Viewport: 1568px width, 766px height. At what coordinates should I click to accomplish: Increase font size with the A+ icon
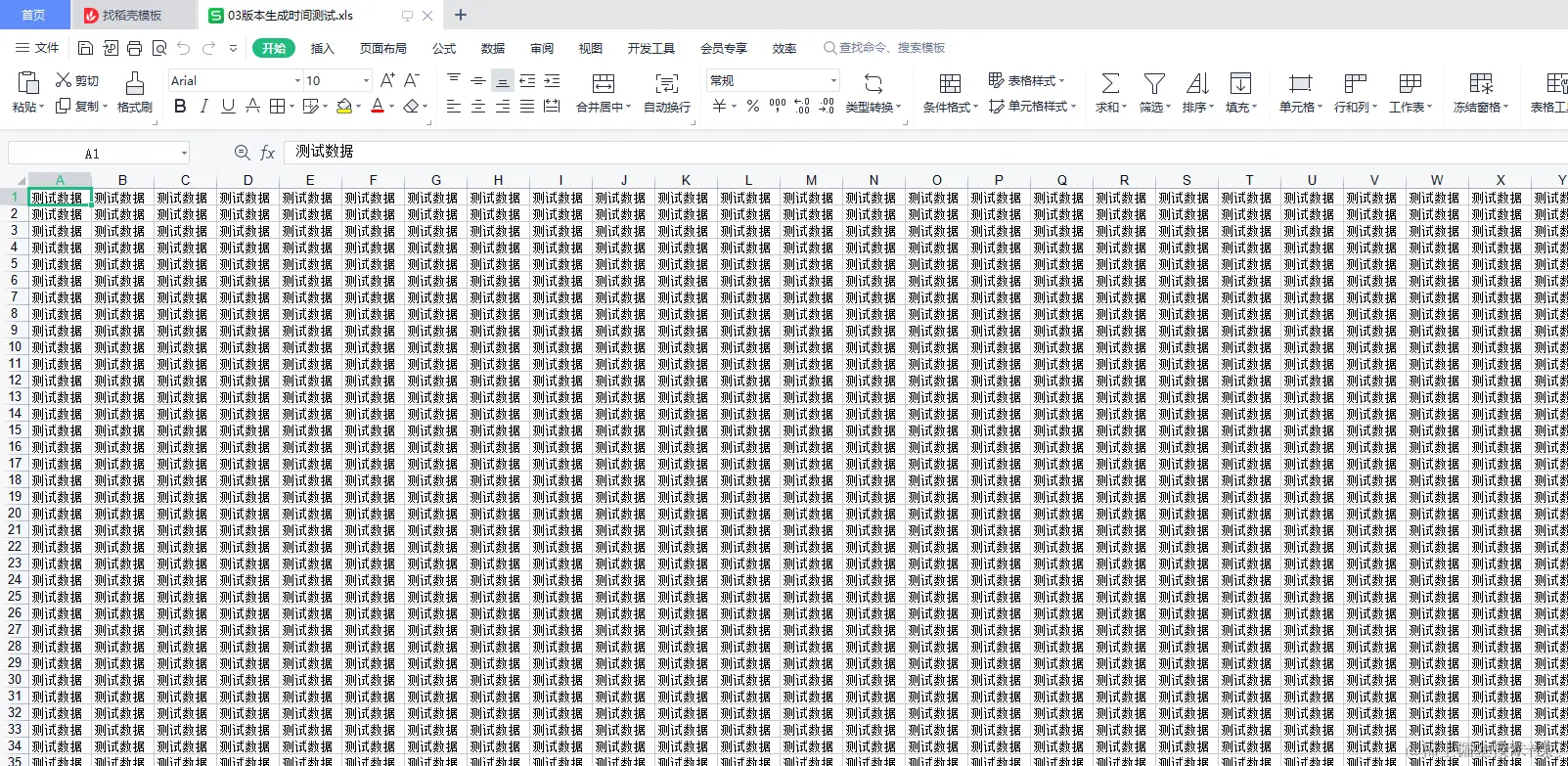pos(387,80)
